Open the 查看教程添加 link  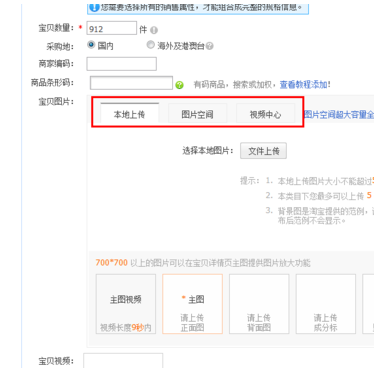coord(303,85)
